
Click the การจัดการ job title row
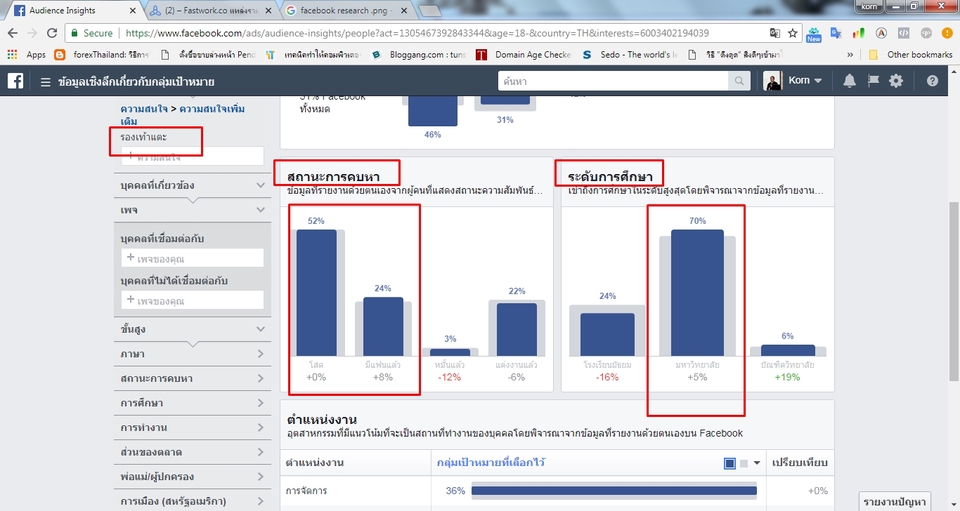click(557, 491)
